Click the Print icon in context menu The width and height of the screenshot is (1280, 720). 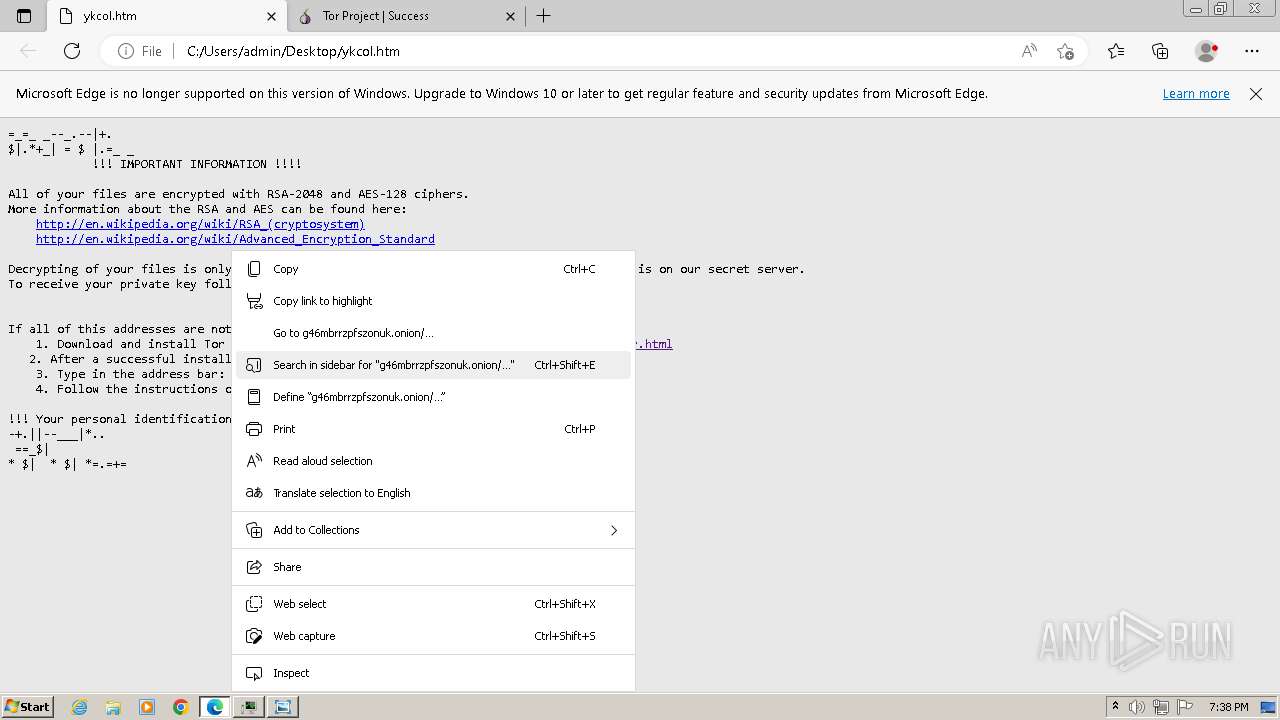click(254, 429)
